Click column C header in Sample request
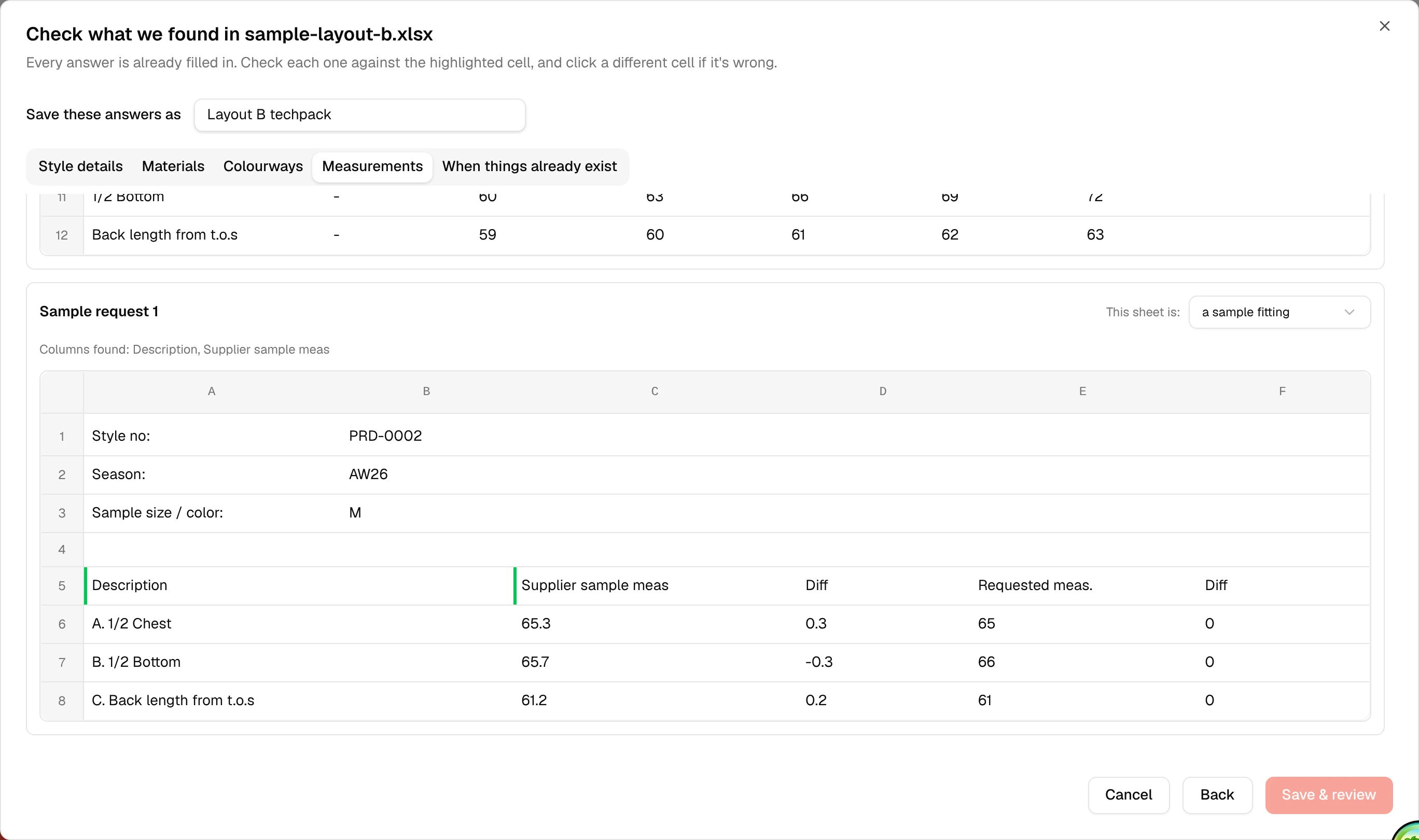This screenshot has width=1419, height=840. click(x=655, y=391)
